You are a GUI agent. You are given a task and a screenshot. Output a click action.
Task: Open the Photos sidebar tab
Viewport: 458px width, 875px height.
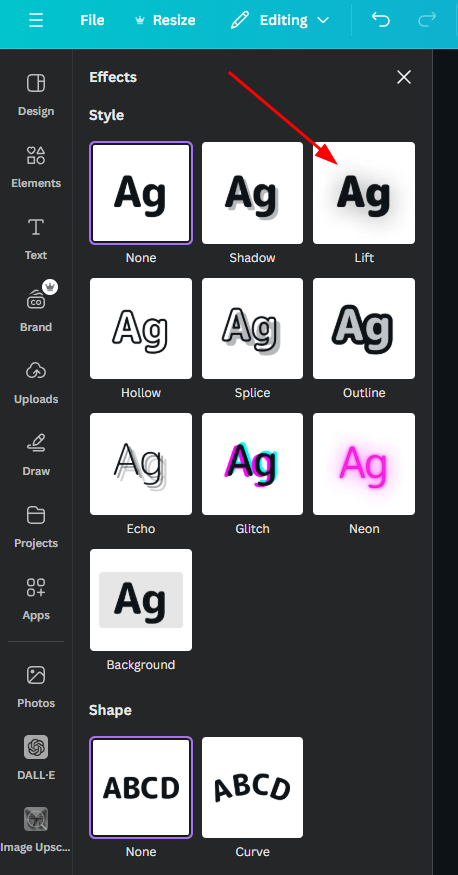(36, 686)
